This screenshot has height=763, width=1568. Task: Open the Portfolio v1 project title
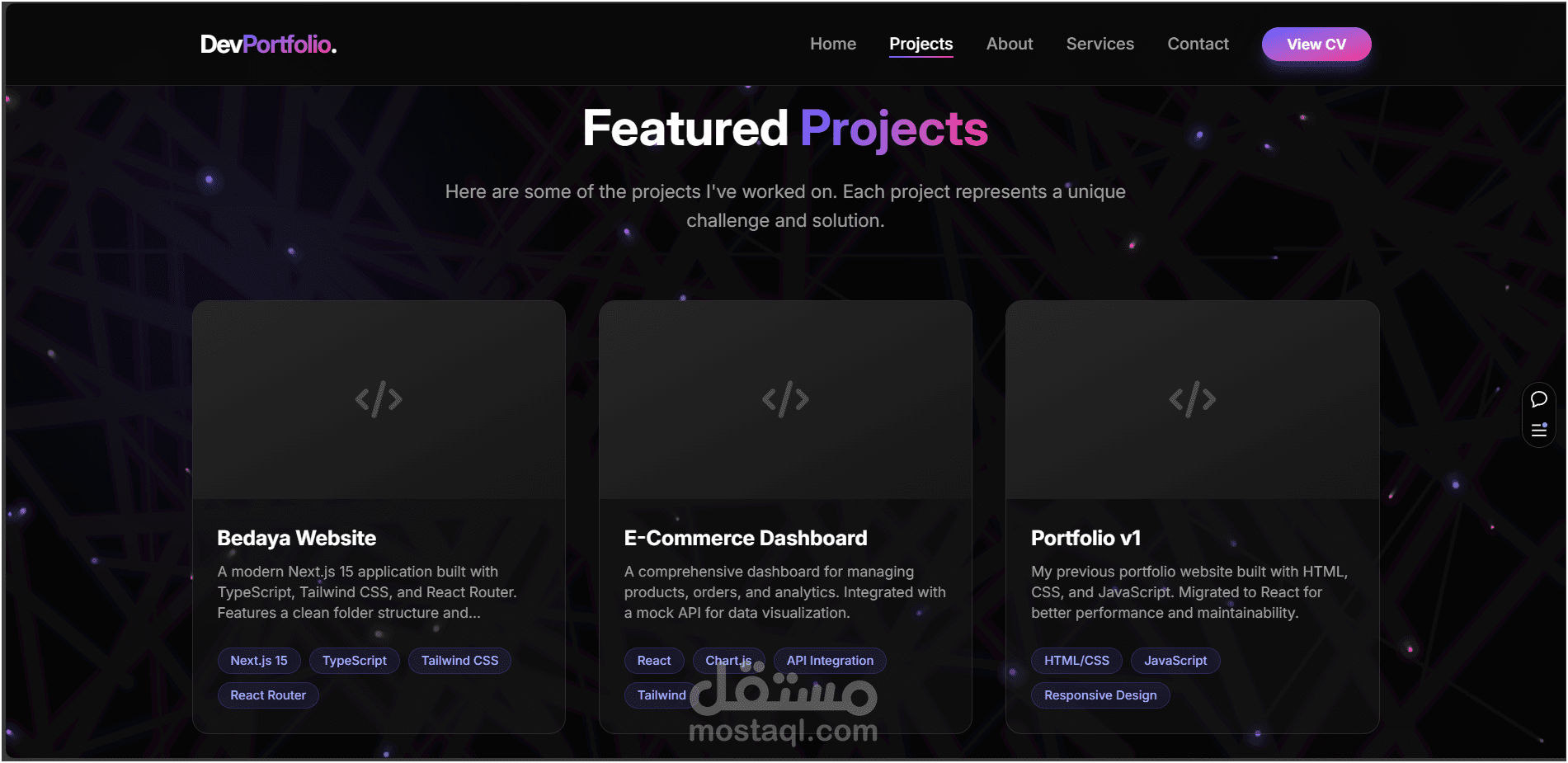[x=1085, y=538]
